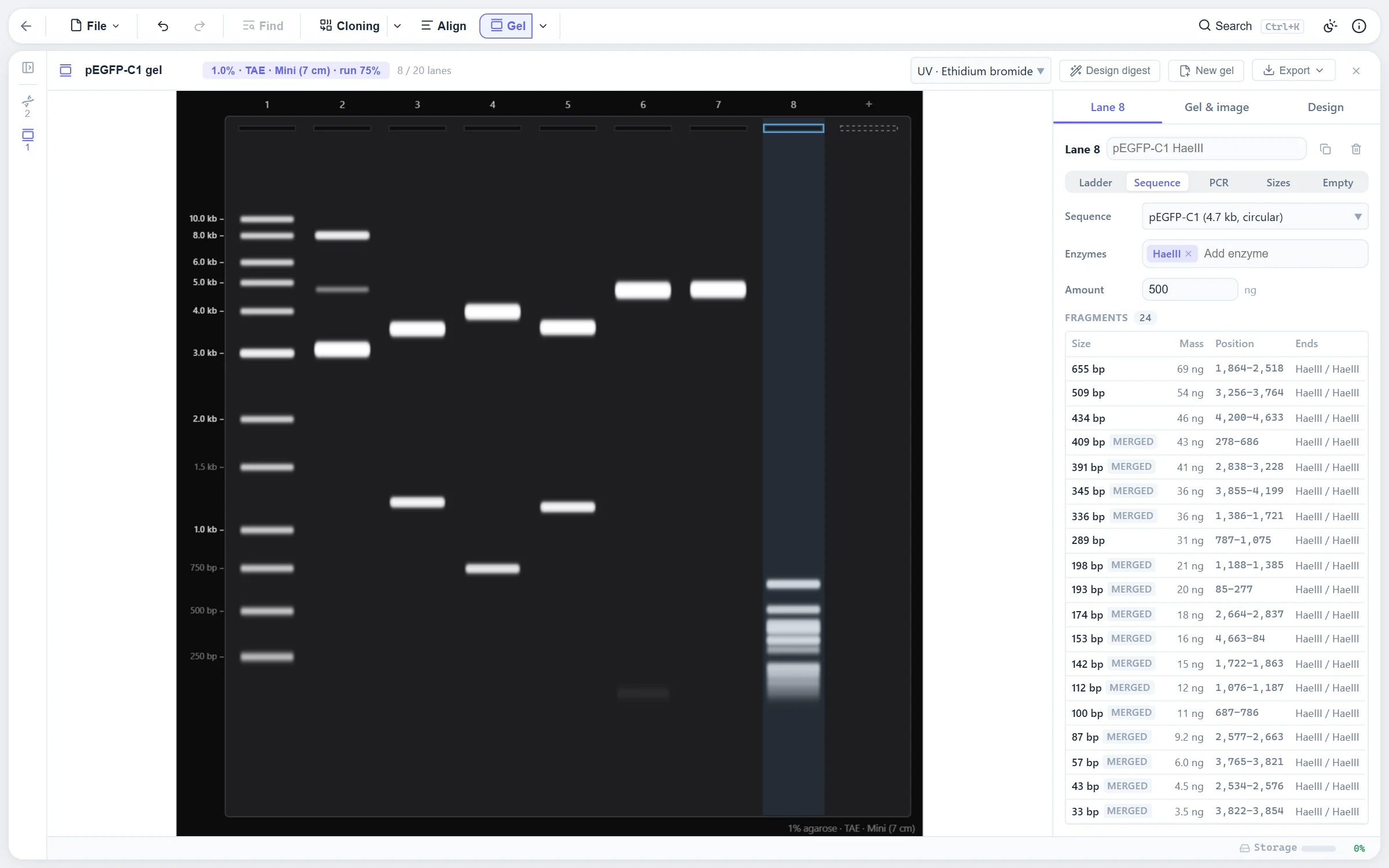Viewport: 1389px width, 868px height.
Task: Click the undo icon
Action: (x=163, y=26)
